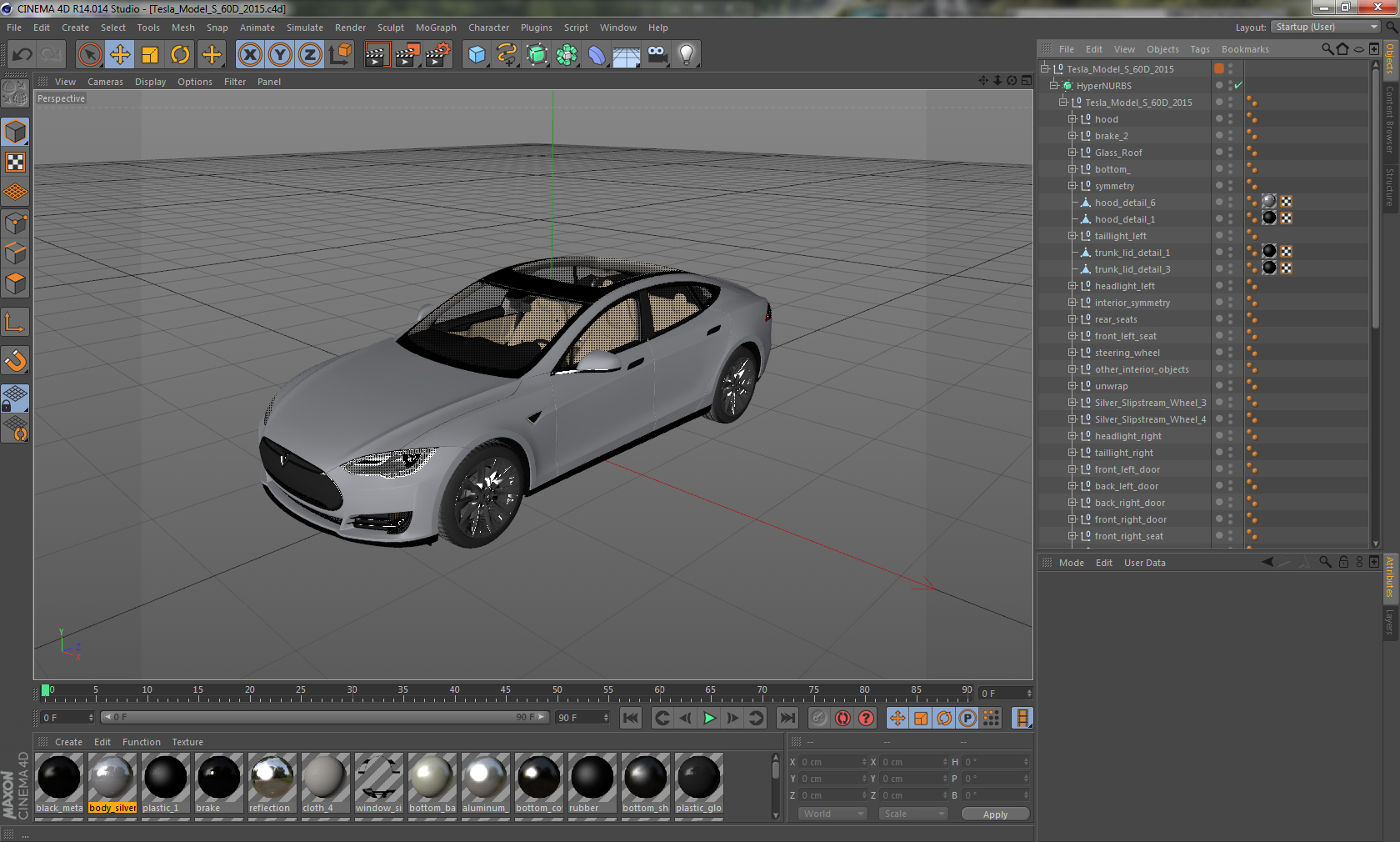Viewport: 1400px width, 842px height.
Task: Select the aluminum material swatch
Action: tap(486, 783)
